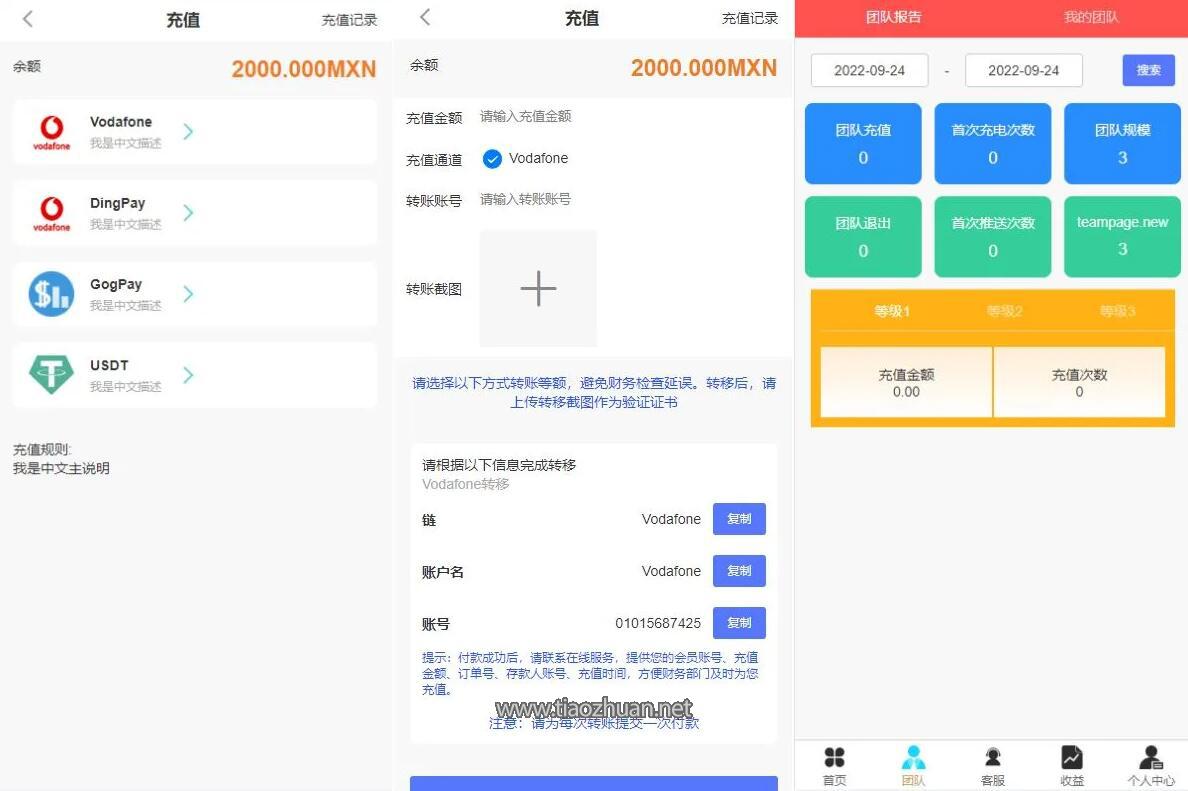Open 收益 earnings chart icon
The height and width of the screenshot is (791, 1188).
point(1071,759)
